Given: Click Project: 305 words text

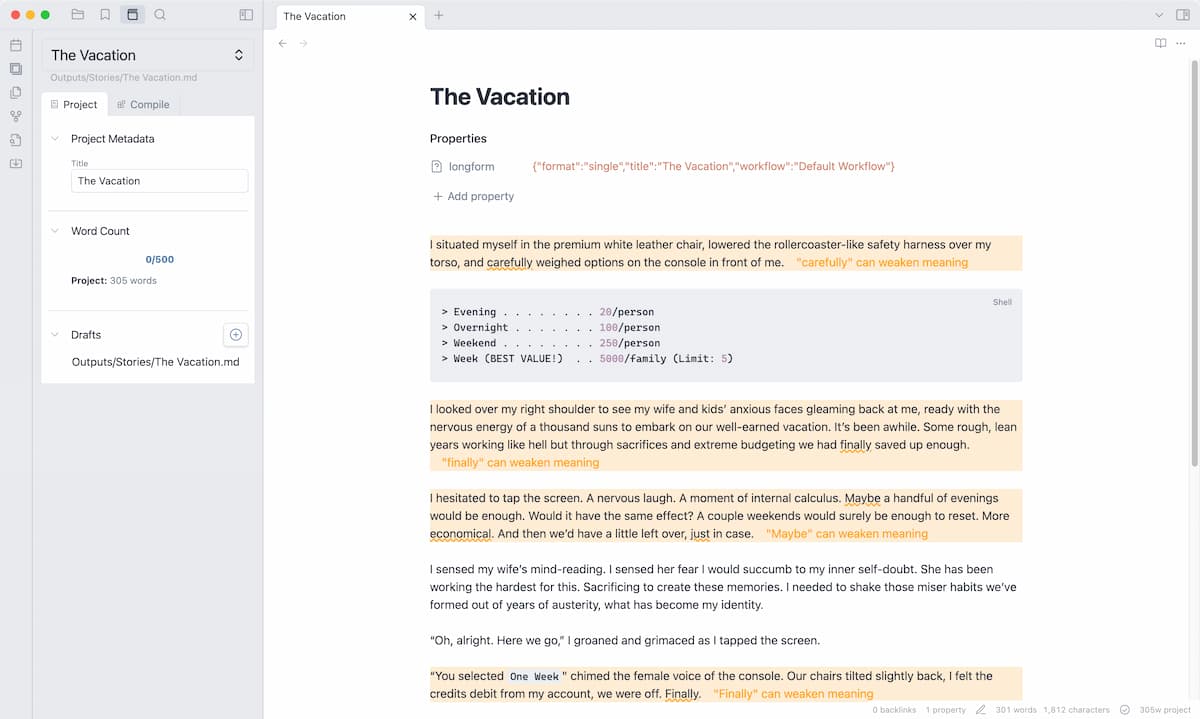Looking at the screenshot, I should coord(114,281).
